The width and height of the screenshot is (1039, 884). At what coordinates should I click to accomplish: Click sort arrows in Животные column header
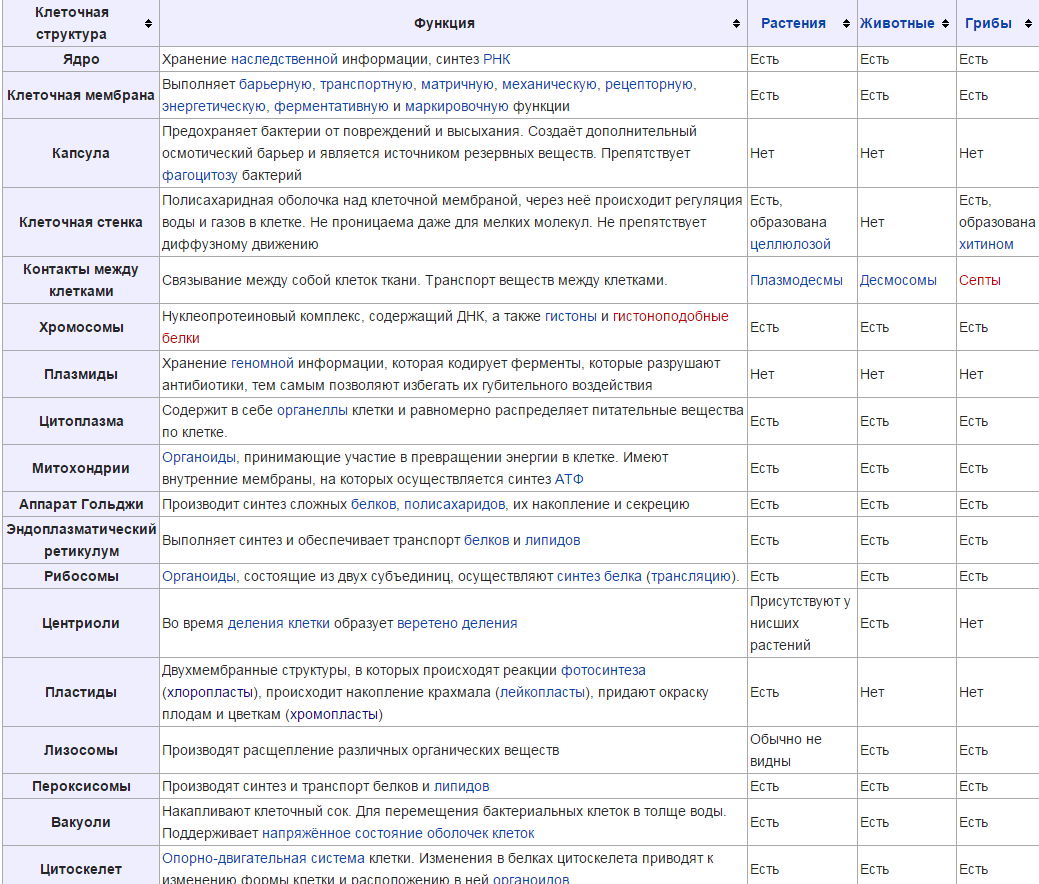click(x=946, y=23)
